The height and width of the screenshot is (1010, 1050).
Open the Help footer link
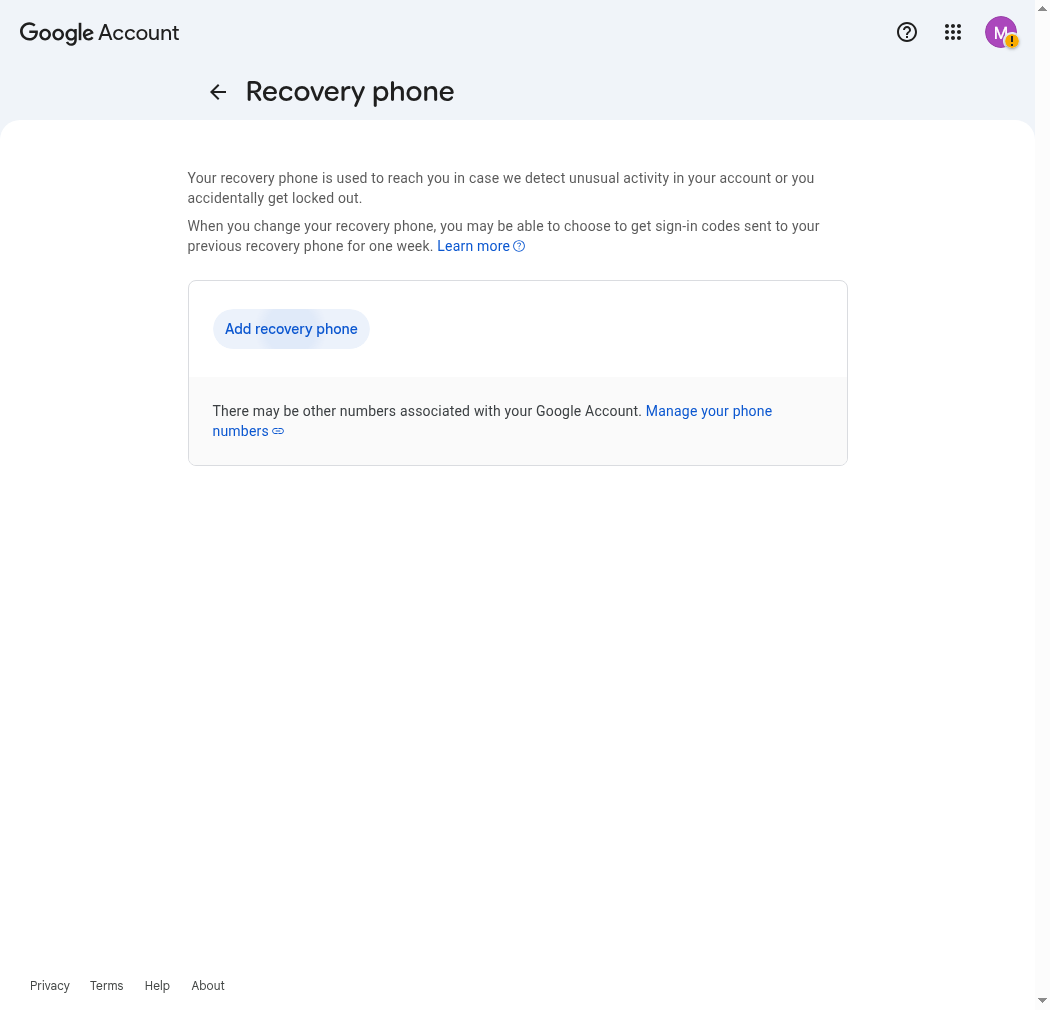(x=157, y=985)
